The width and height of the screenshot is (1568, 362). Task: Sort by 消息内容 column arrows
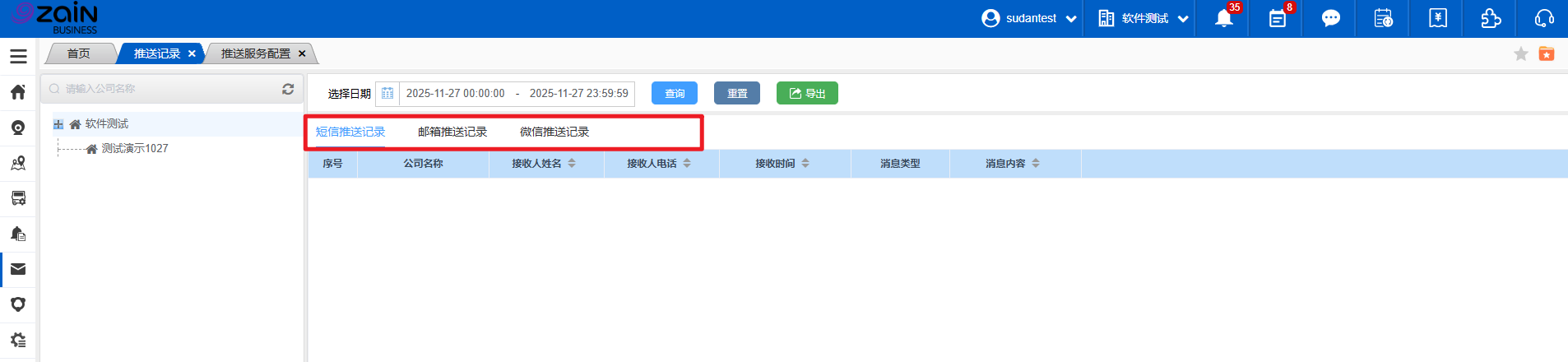click(x=1036, y=164)
